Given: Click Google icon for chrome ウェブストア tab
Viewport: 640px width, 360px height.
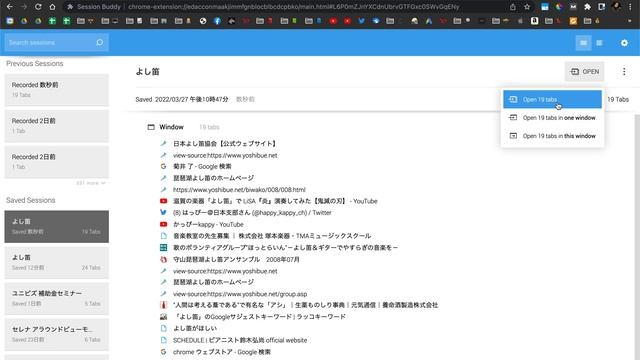Looking at the screenshot, I should pyautogui.click(x=163, y=352).
